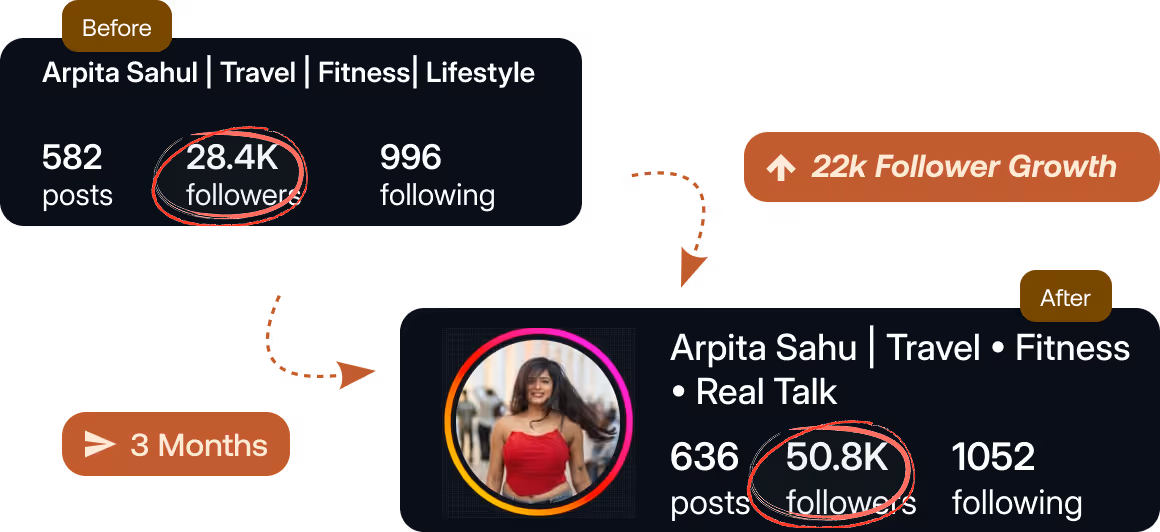
Task: Click the paper plane icon beside 3 Months
Action: (100, 445)
